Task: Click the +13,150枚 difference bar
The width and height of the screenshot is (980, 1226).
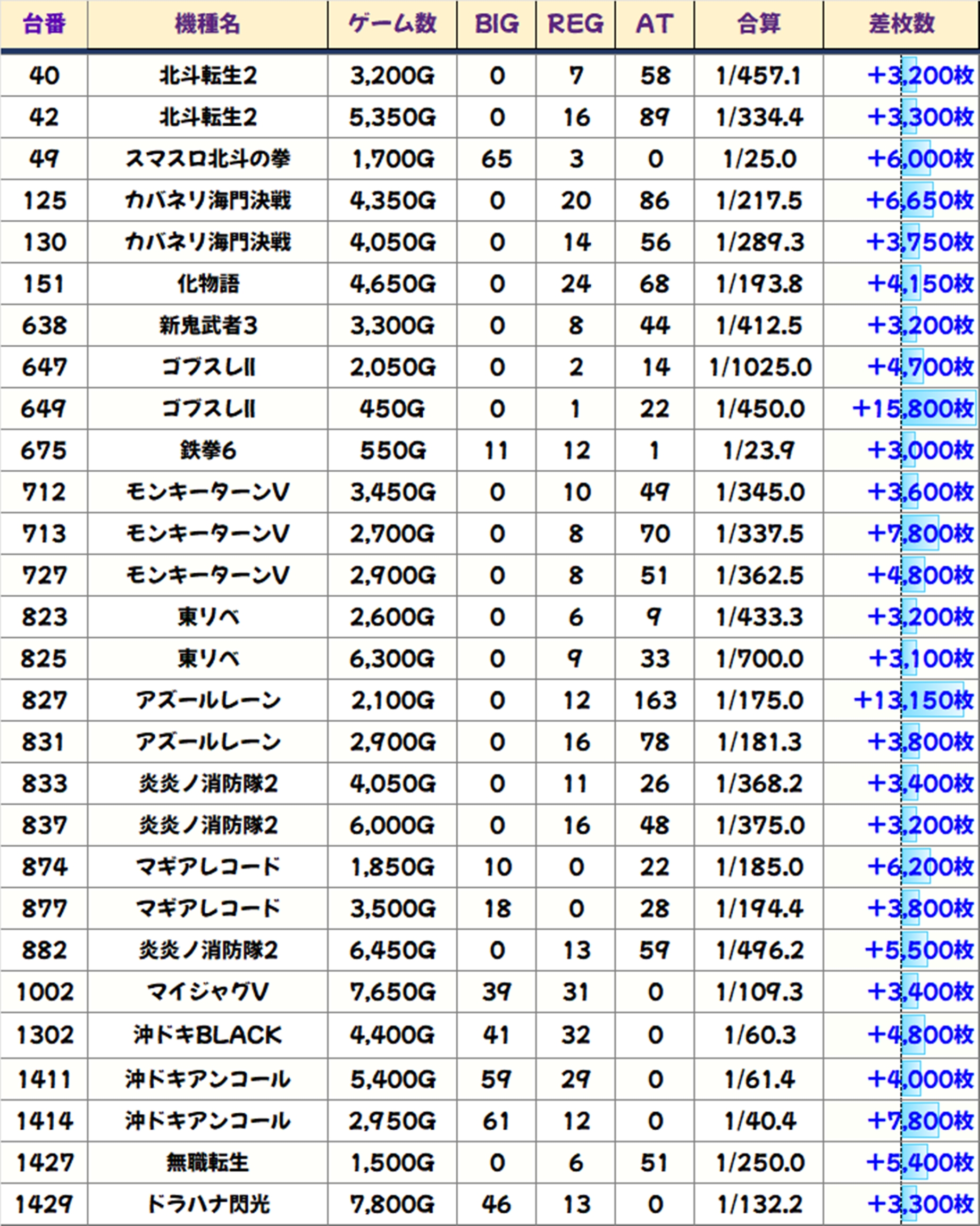Action: click(932, 700)
